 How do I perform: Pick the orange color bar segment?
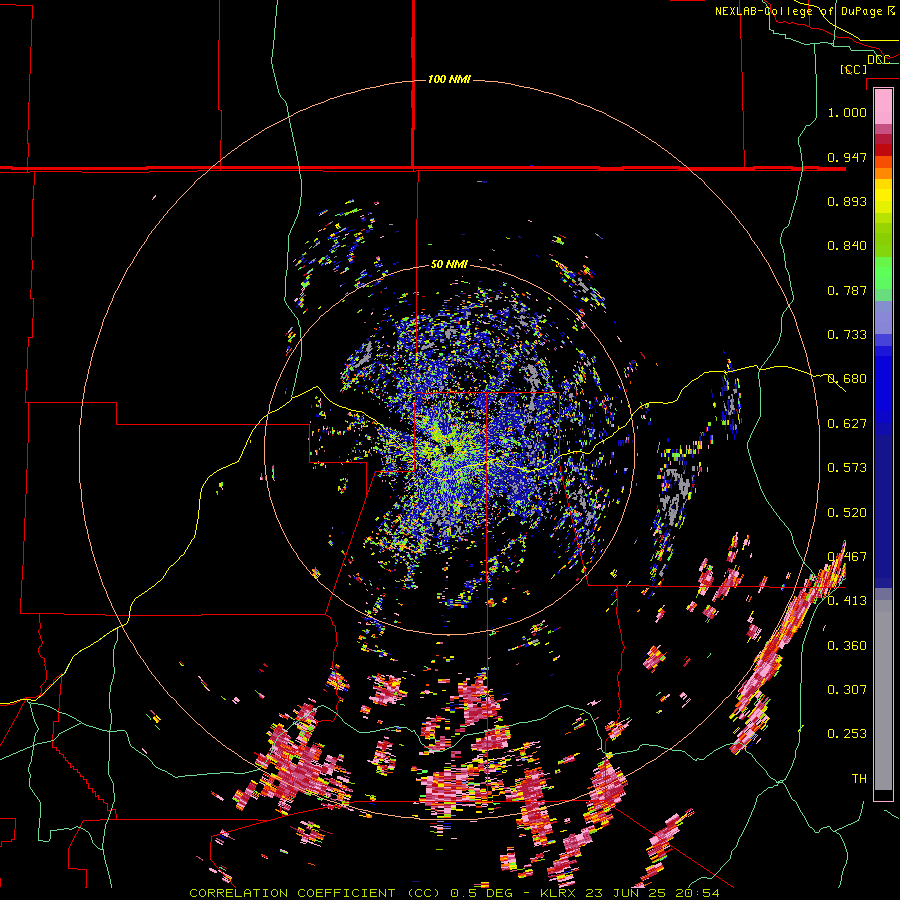tap(883, 173)
